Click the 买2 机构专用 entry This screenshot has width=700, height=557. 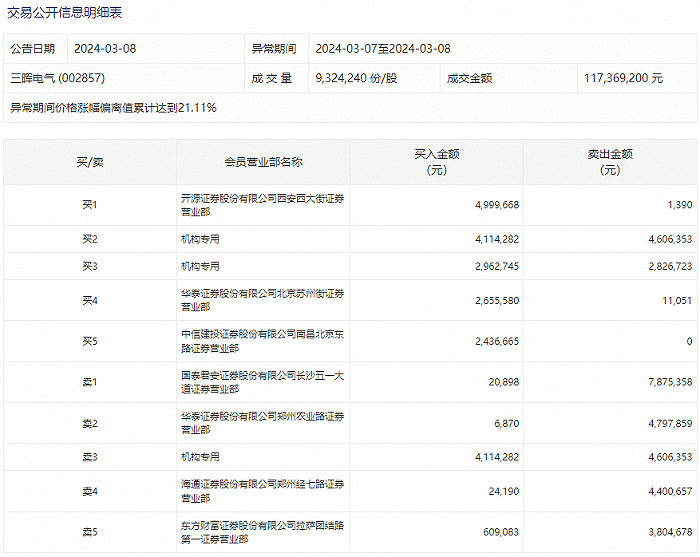tap(200, 239)
